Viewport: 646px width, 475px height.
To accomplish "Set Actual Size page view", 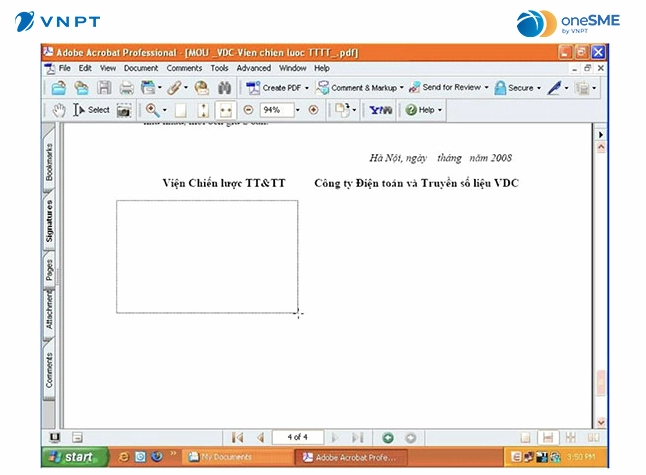I will pyautogui.click(x=180, y=110).
